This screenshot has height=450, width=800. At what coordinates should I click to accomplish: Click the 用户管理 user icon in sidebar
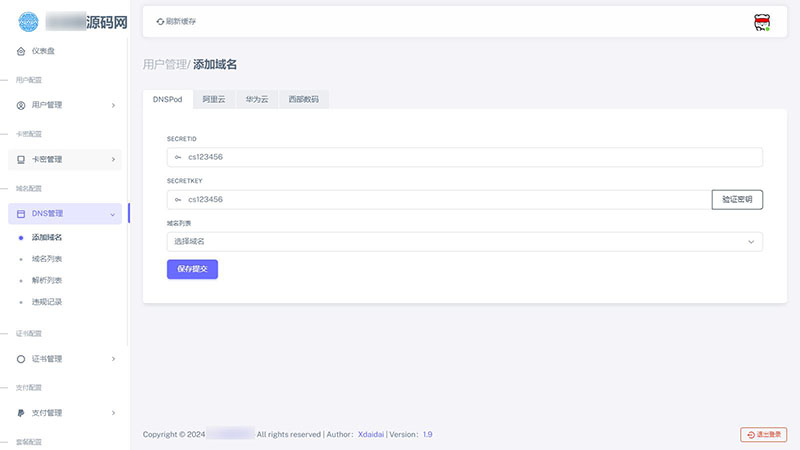pyautogui.click(x=21, y=105)
